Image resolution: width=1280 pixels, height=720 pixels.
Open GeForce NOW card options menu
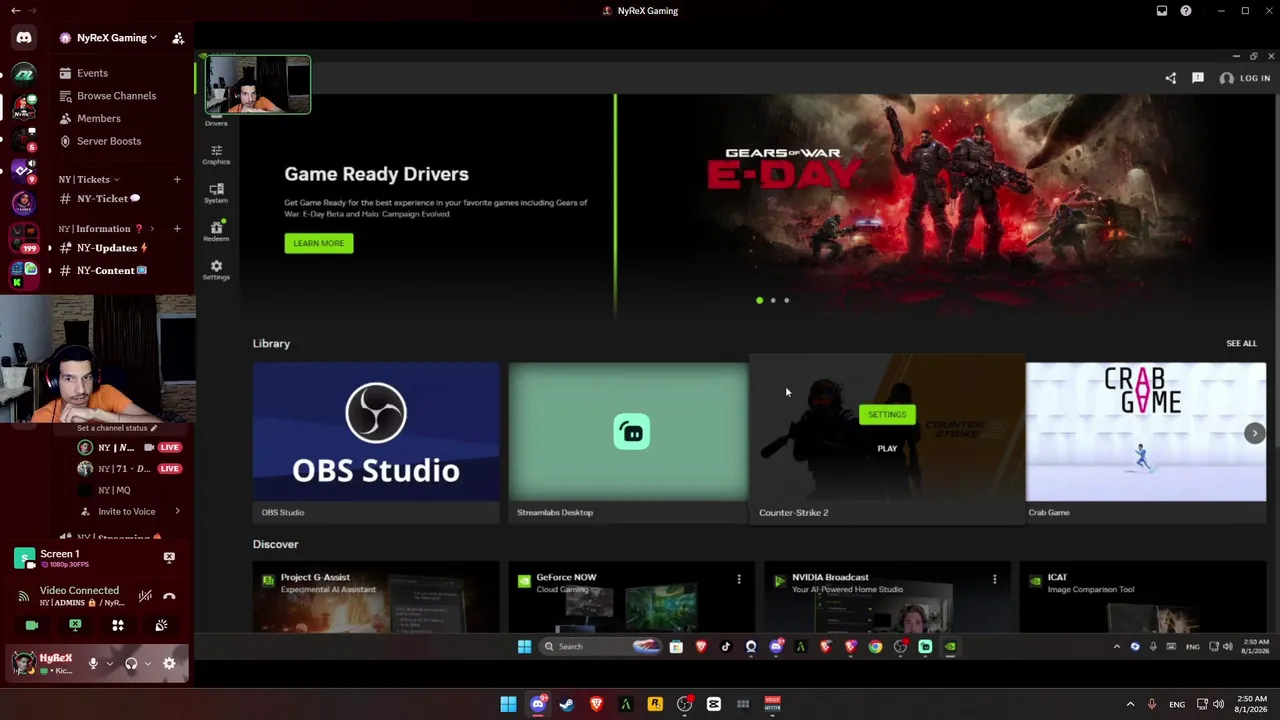click(x=739, y=579)
